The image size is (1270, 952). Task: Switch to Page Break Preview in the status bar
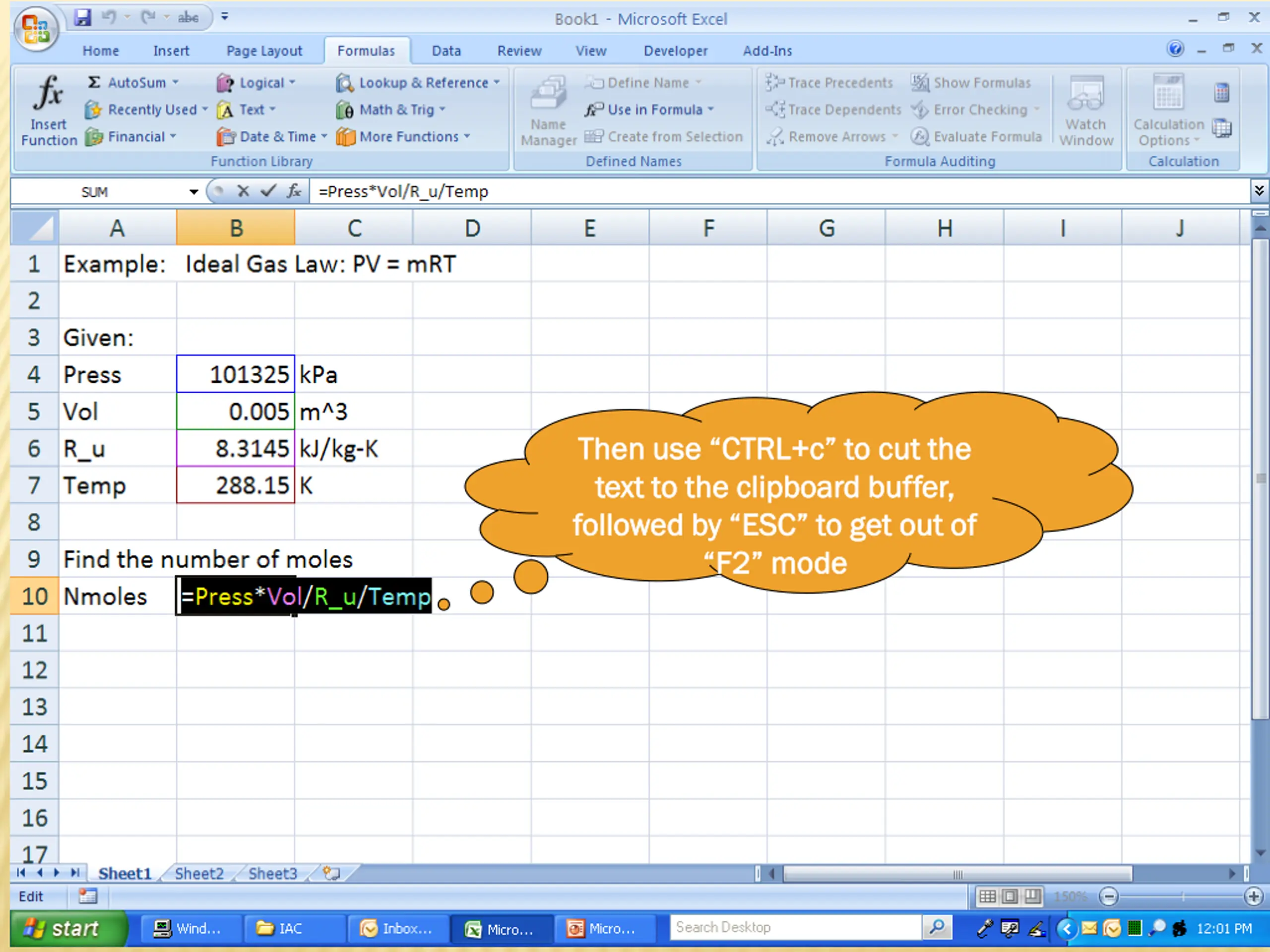pos(1032,896)
